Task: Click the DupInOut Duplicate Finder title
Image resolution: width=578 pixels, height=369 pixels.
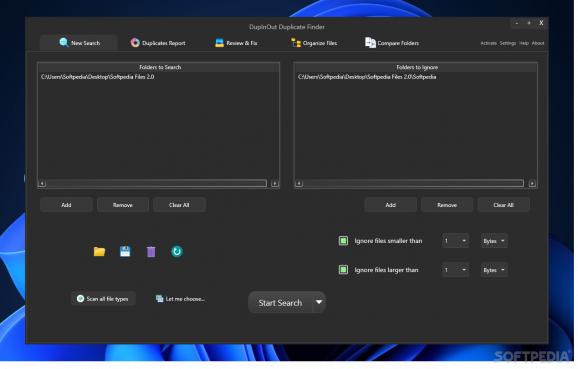Action: 287,27
